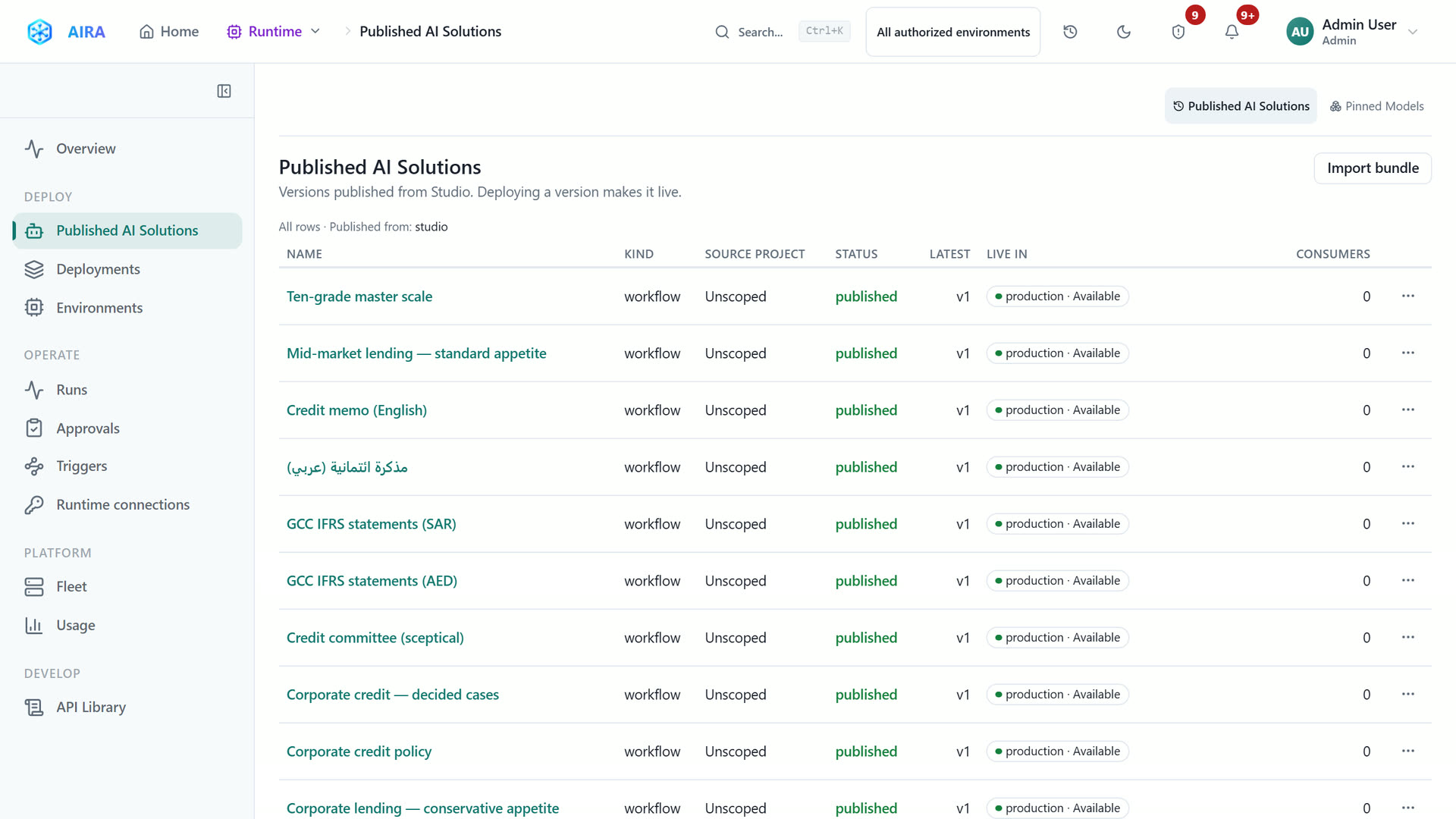Open Runs in the sidebar

127,390
